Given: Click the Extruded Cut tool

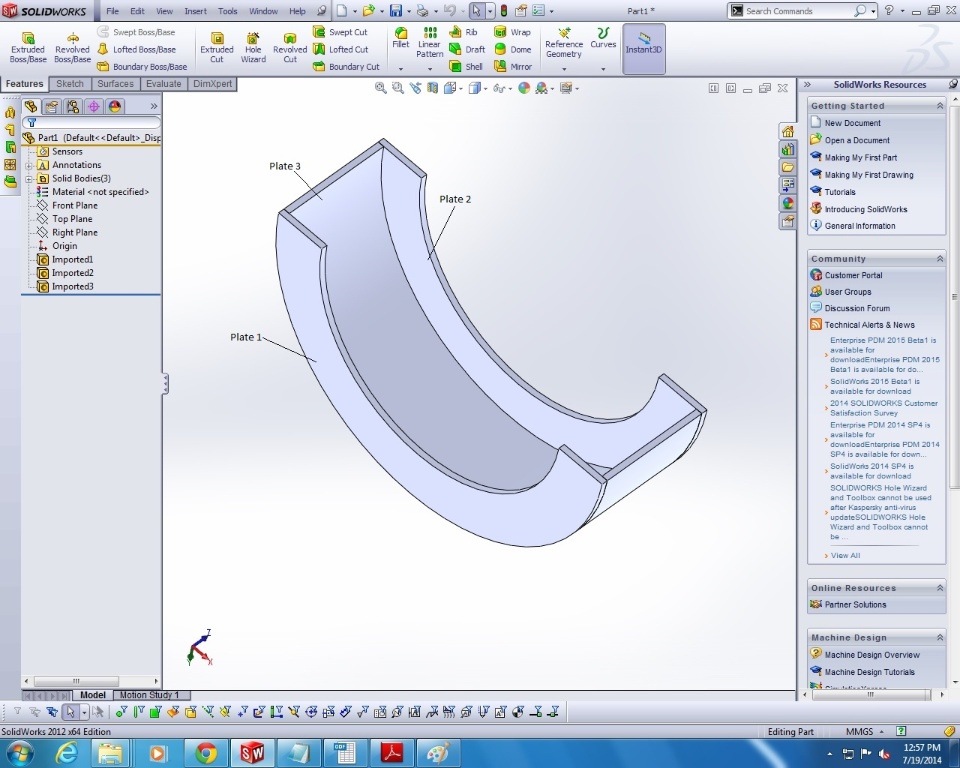Looking at the screenshot, I should point(217,48).
